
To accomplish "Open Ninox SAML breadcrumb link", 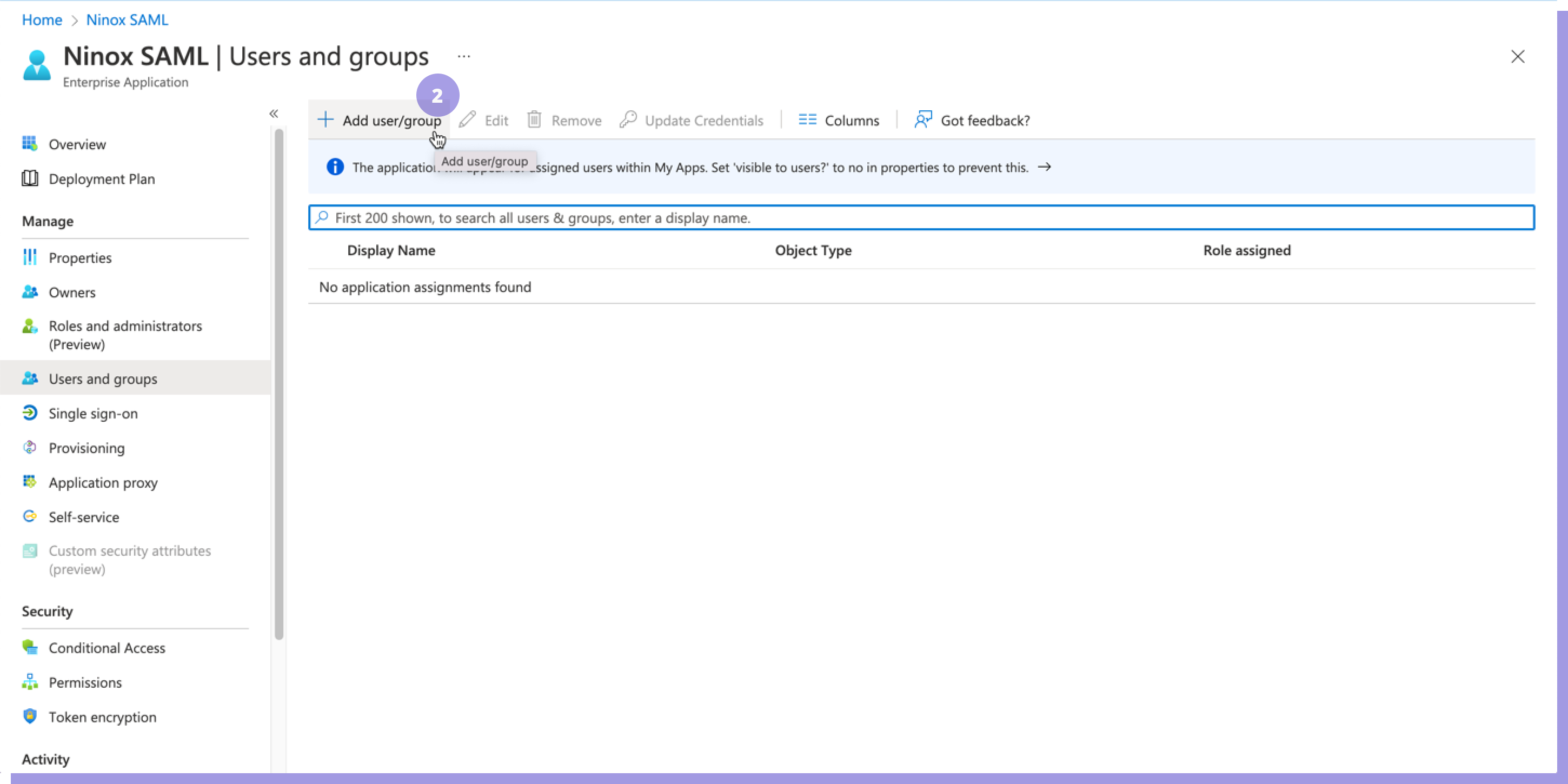I will (127, 19).
